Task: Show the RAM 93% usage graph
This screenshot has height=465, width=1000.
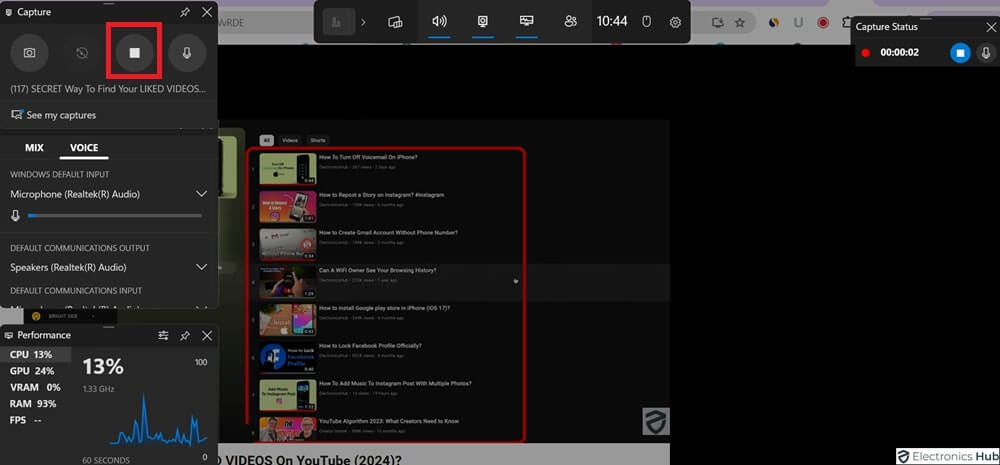Action: (x=33, y=403)
